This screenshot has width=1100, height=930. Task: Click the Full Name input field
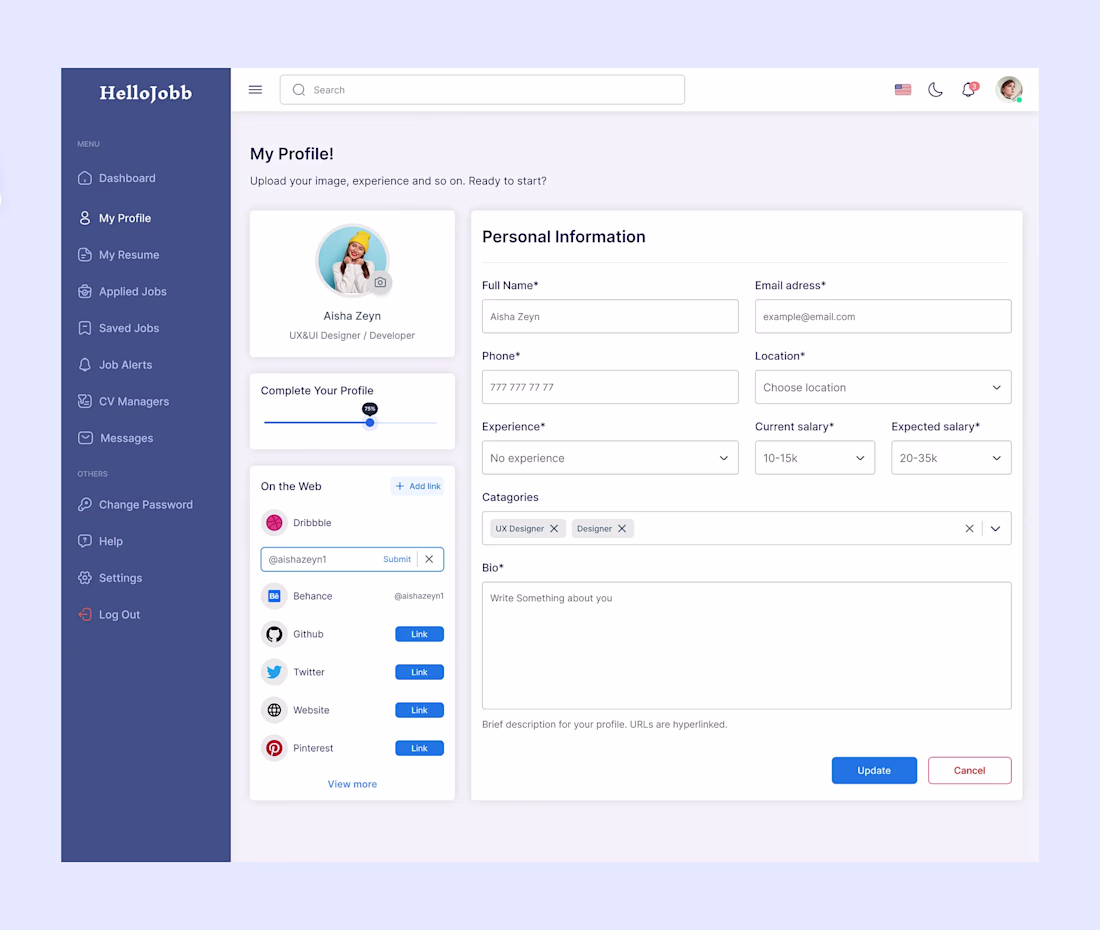[610, 316]
